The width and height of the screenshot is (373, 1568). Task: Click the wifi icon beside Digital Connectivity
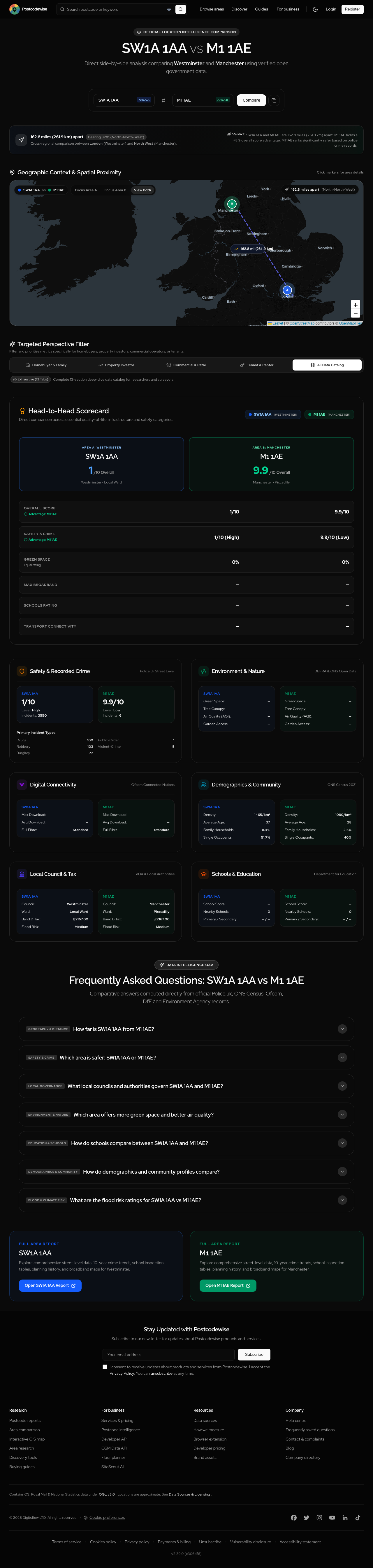pyautogui.click(x=22, y=785)
